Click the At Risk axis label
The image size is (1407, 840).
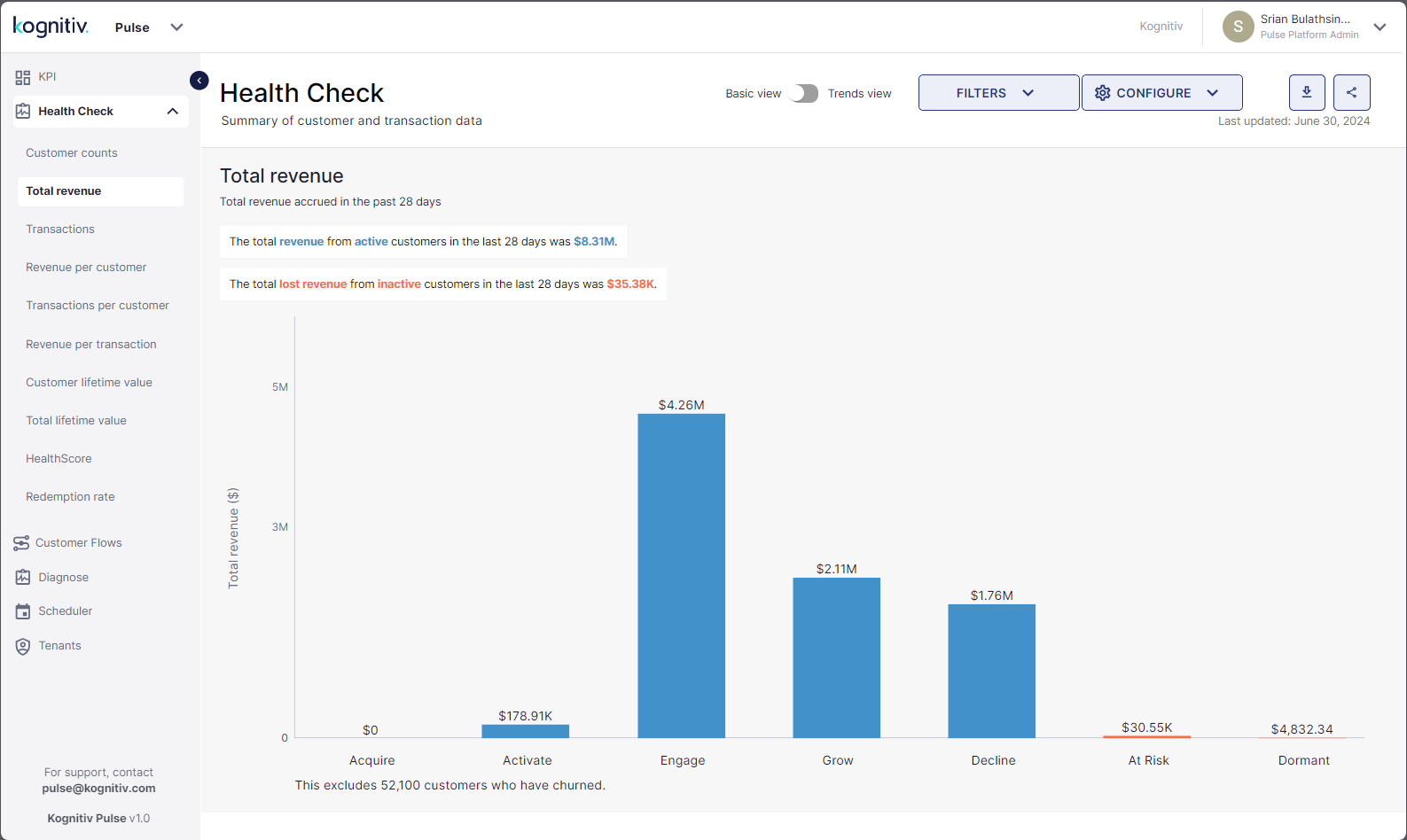pyautogui.click(x=1149, y=761)
